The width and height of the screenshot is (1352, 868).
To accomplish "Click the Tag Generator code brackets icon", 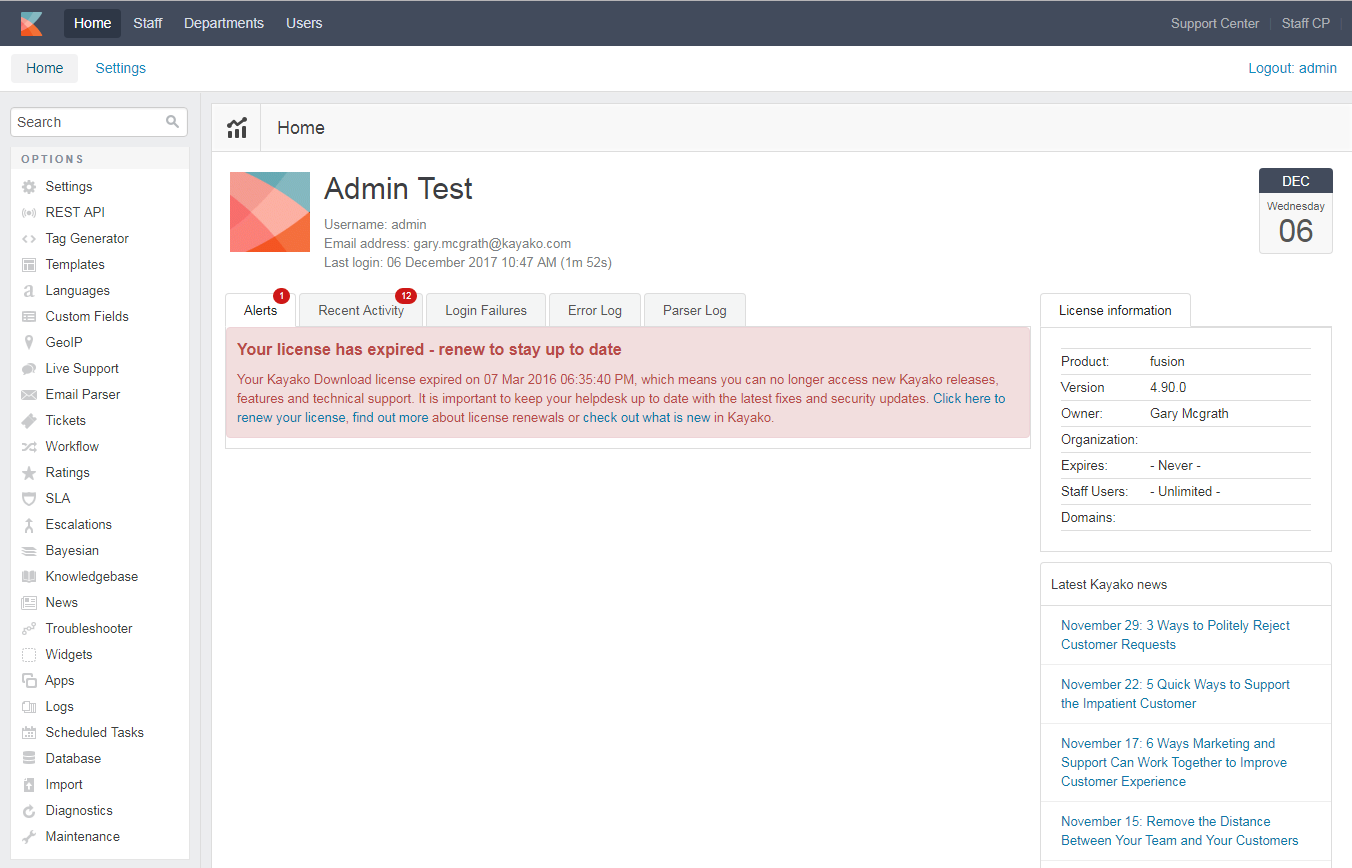I will pos(29,239).
